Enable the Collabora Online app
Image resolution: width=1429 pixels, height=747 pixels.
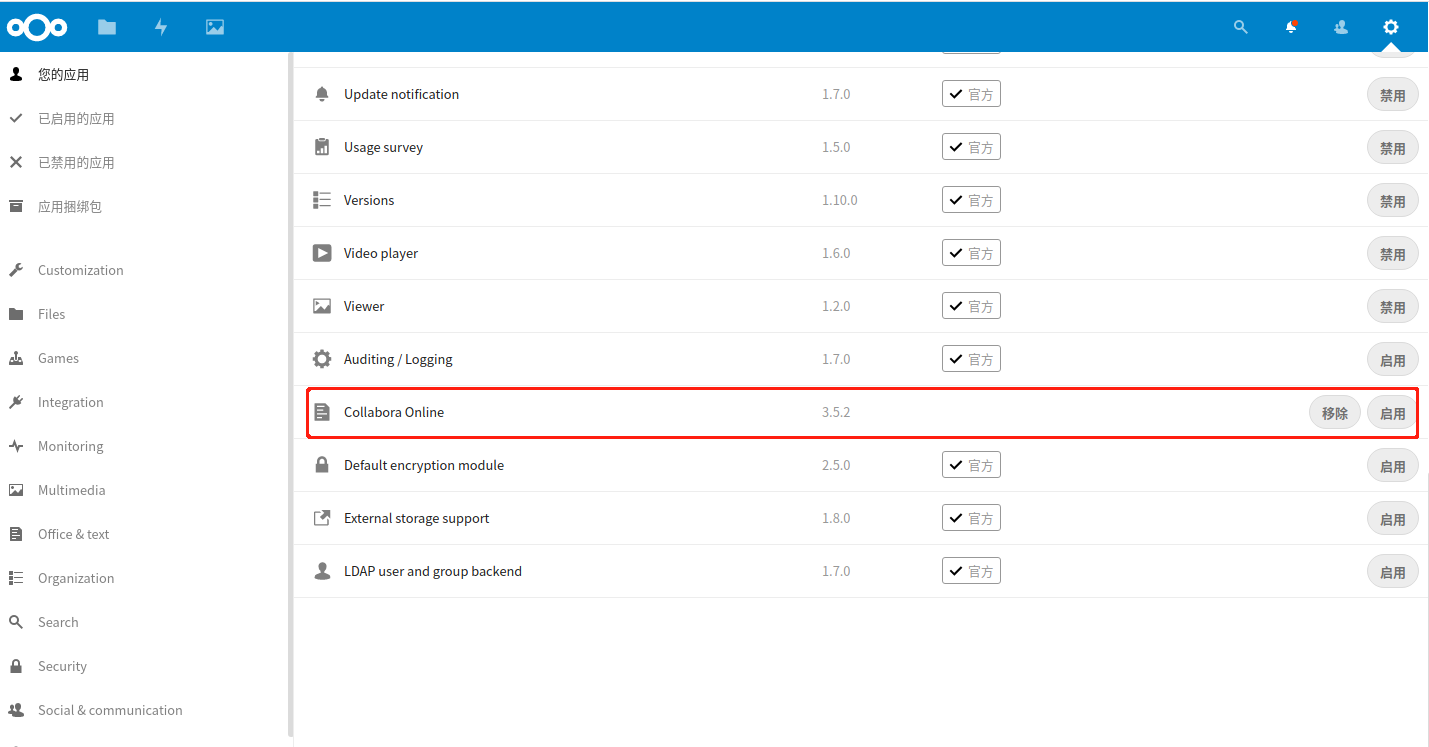click(1392, 412)
